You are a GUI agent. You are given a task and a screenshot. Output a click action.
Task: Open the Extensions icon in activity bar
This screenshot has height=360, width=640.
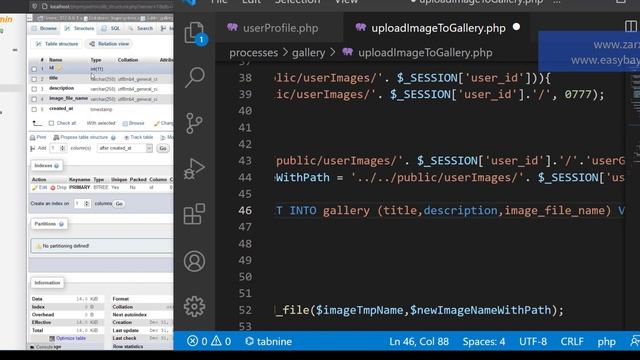pyautogui.click(x=195, y=214)
